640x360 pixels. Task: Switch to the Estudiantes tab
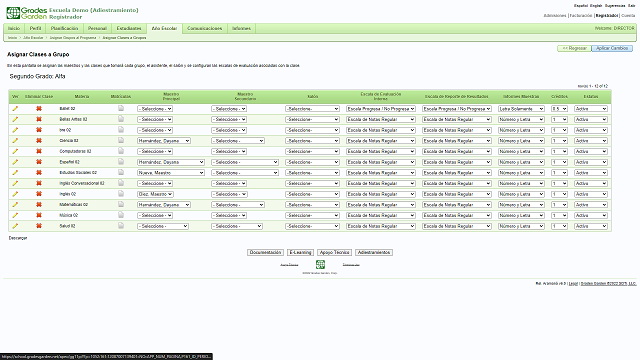pos(129,29)
